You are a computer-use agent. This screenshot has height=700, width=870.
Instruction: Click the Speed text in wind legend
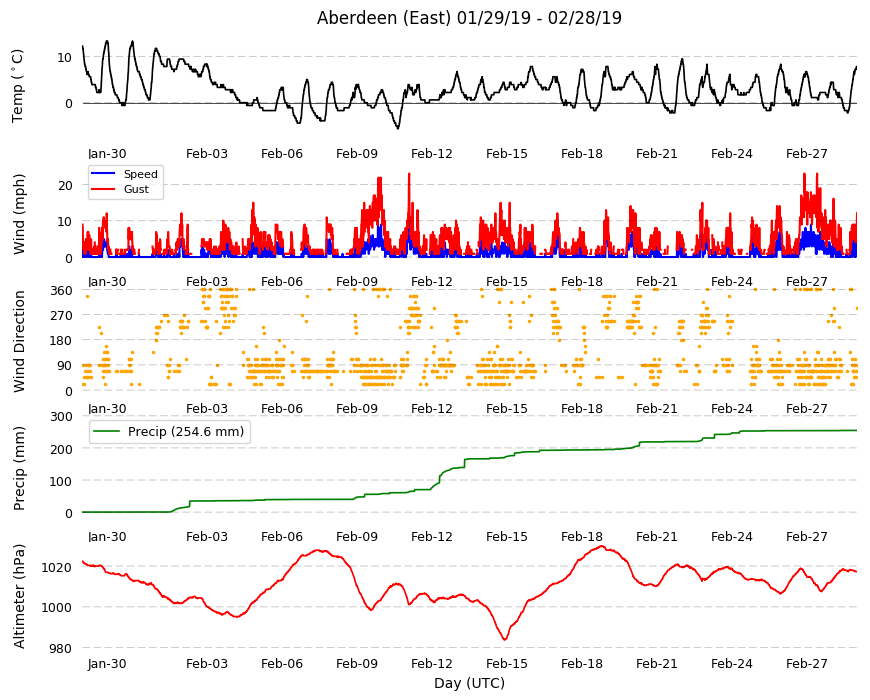click(x=140, y=174)
